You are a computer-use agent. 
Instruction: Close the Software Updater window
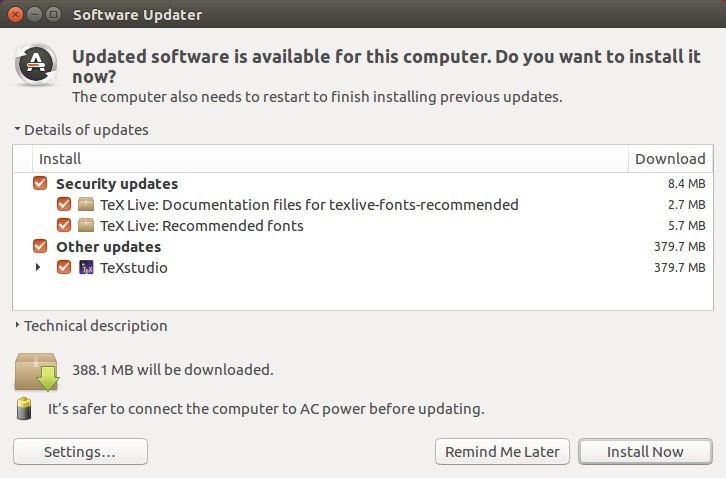[15, 14]
